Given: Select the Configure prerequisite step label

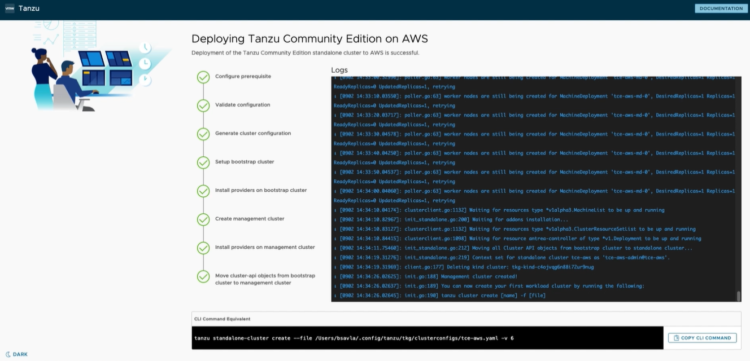Looking at the screenshot, I should click(243, 77).
